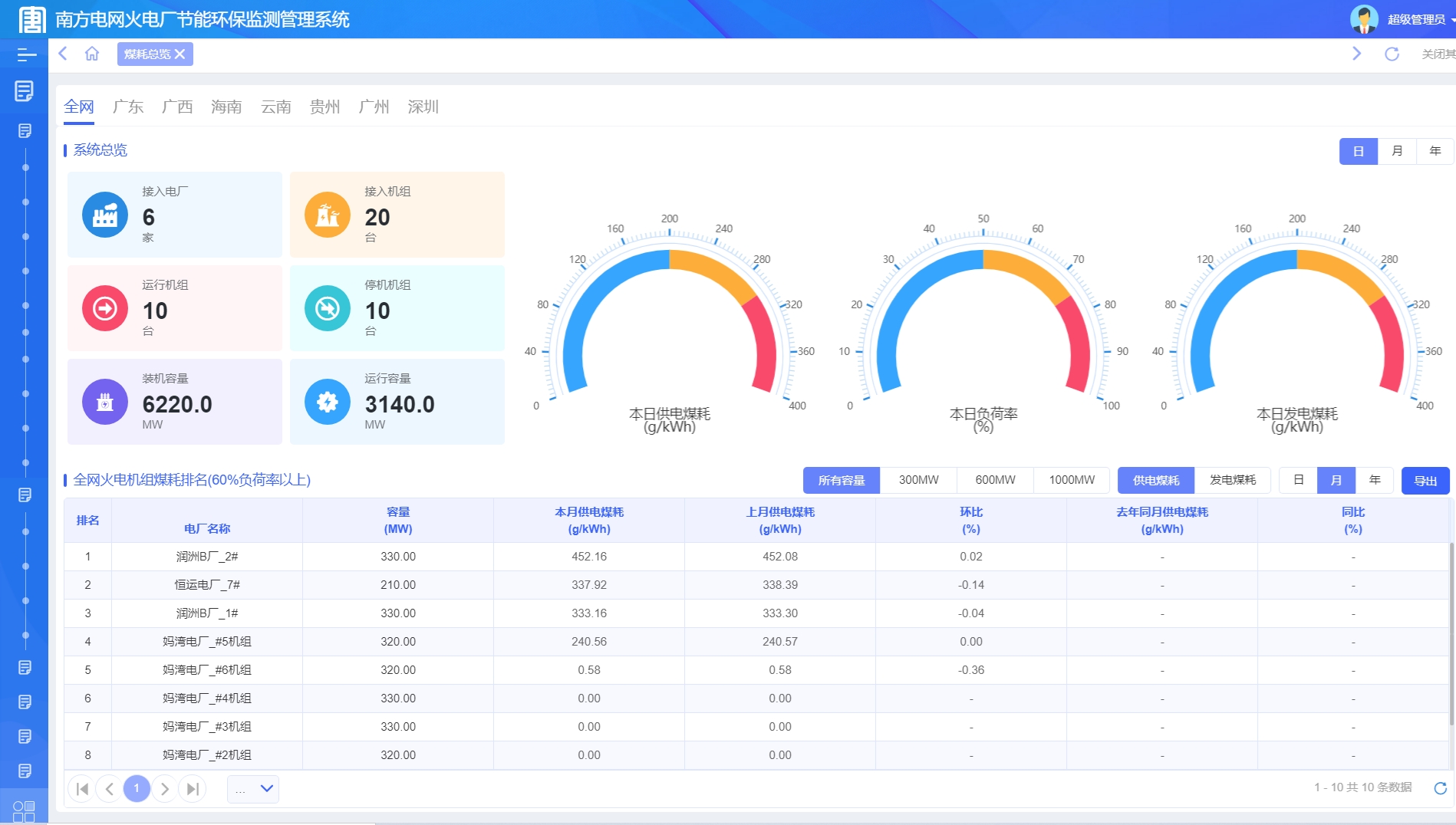Click the 接入机组 orange icon
This screenshot has height=825, width=1456.
(328, 215)
